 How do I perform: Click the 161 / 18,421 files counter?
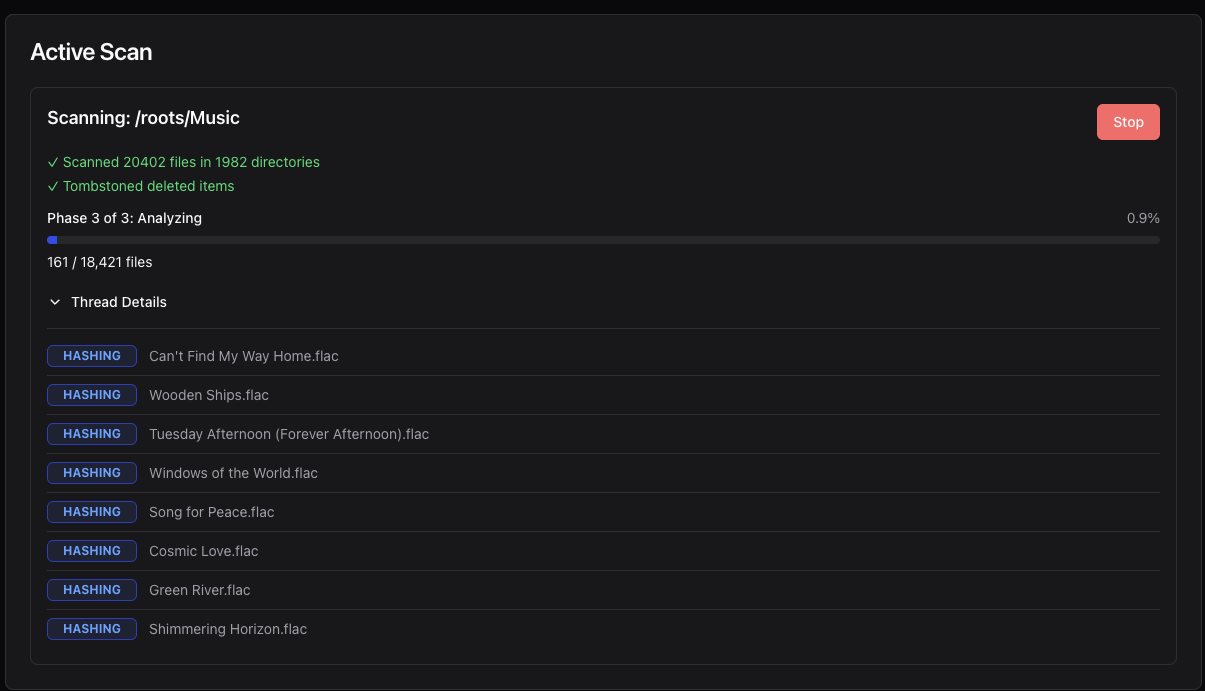(x=99, y=262)
